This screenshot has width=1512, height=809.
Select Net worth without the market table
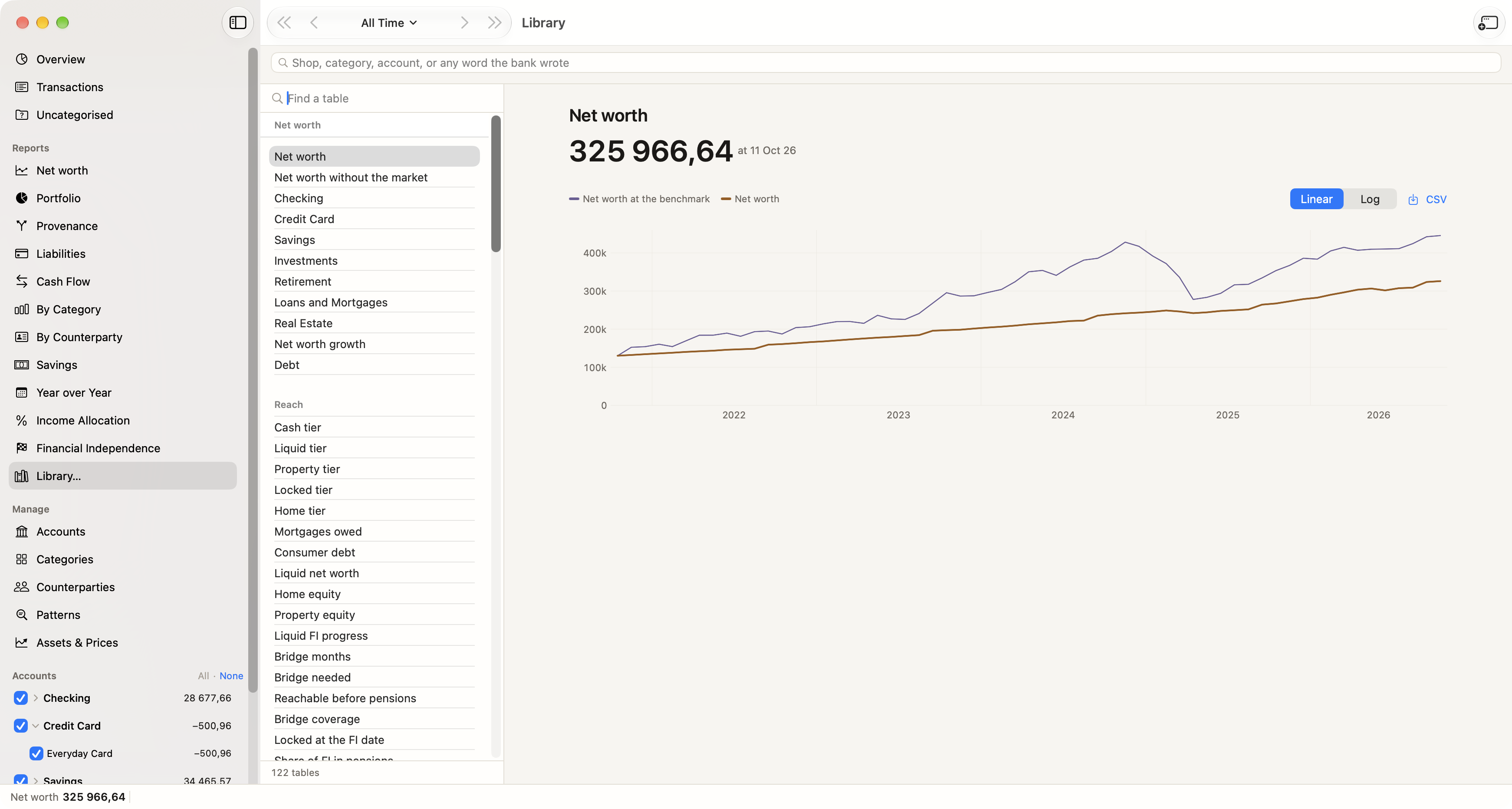[x=374, y=178]
